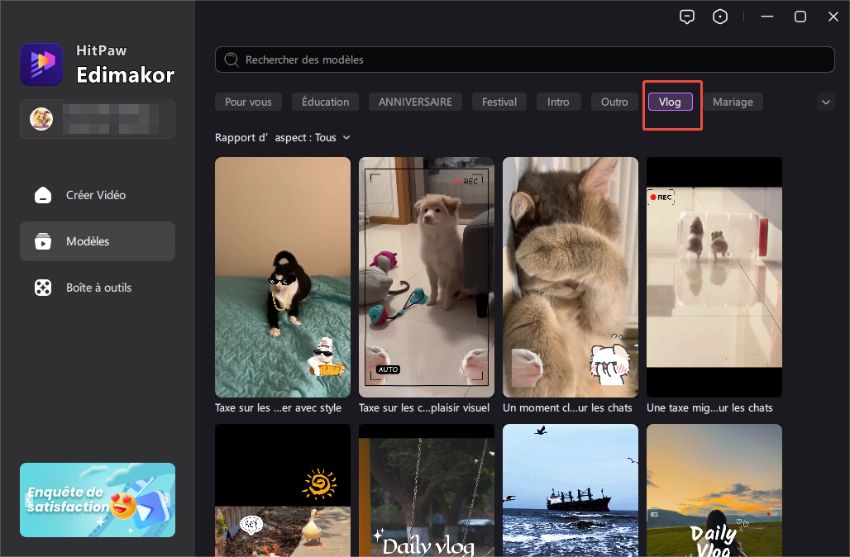Open the hexagon settings icon in title bar

[x=720, y=17]
